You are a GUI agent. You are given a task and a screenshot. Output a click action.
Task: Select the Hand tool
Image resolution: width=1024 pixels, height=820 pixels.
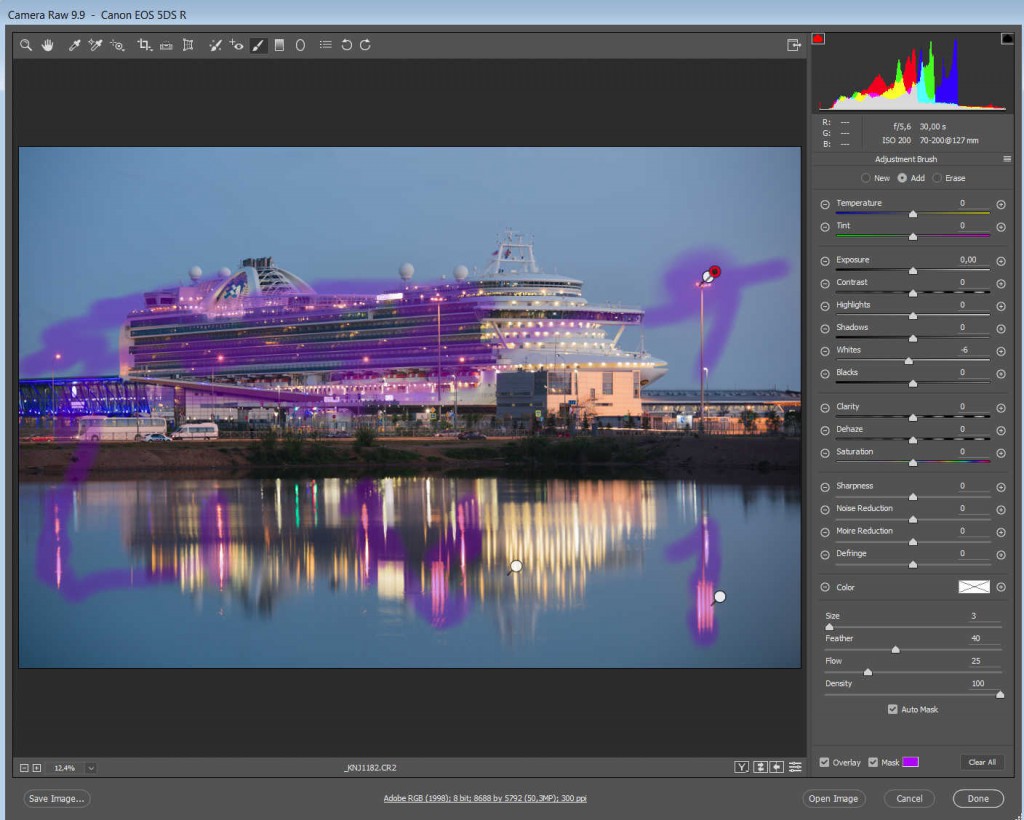(x=47, y=45)
